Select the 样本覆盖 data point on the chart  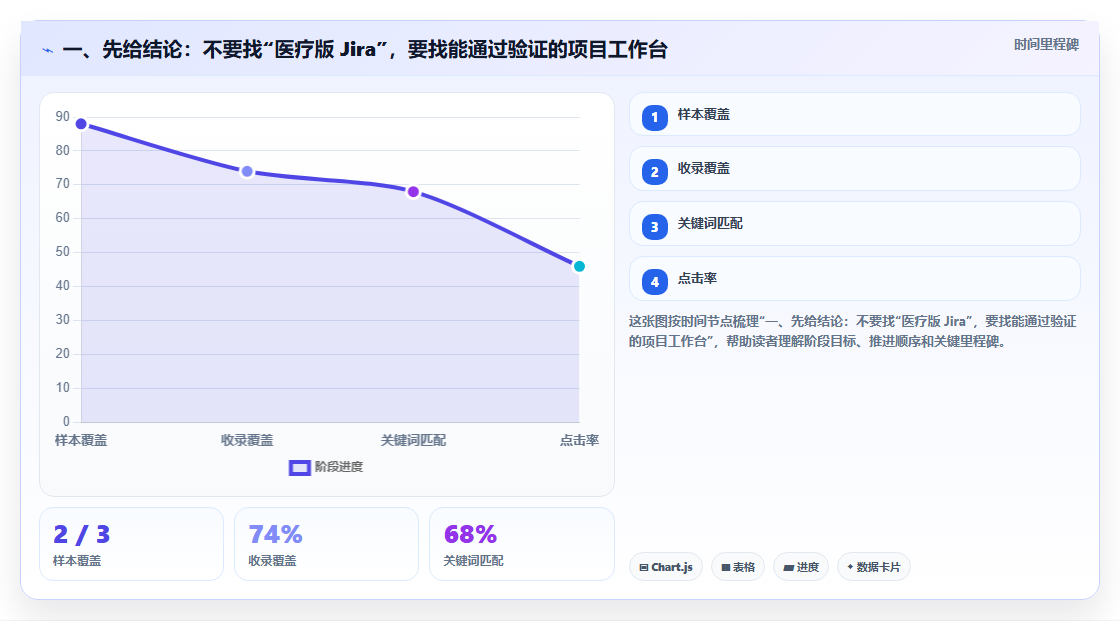81,124
